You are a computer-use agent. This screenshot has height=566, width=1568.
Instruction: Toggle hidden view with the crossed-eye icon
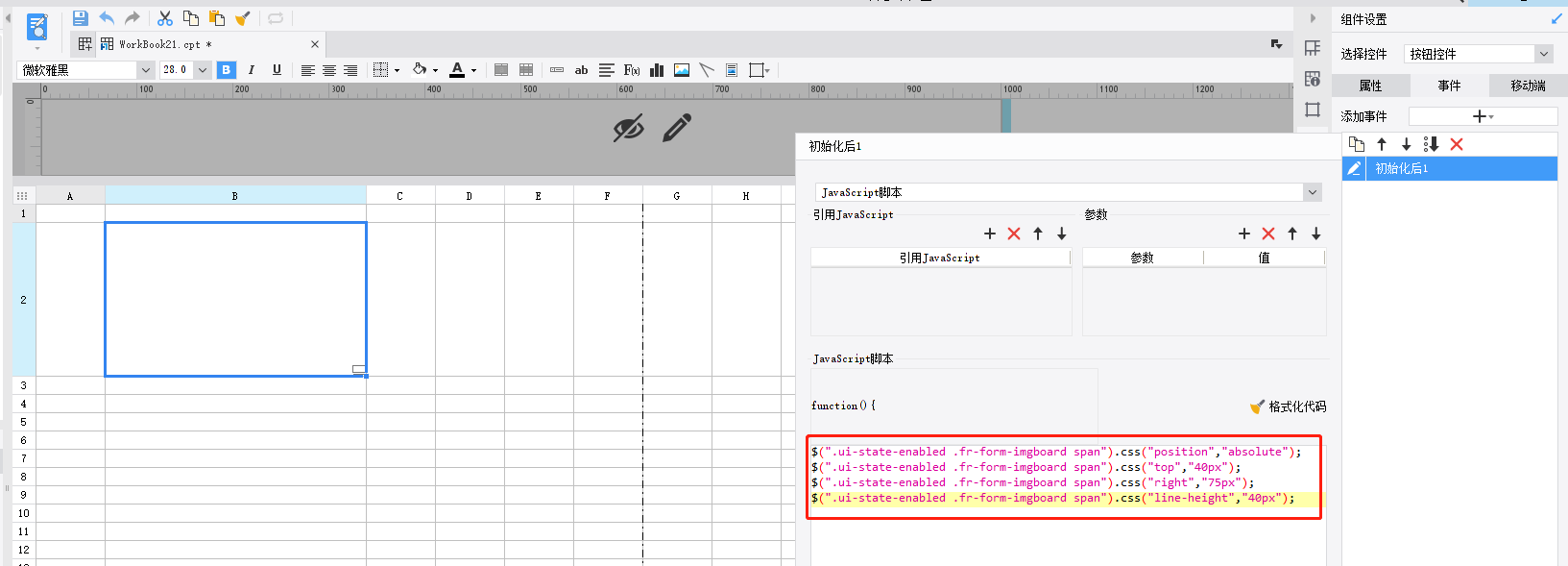tap(629, 128)
